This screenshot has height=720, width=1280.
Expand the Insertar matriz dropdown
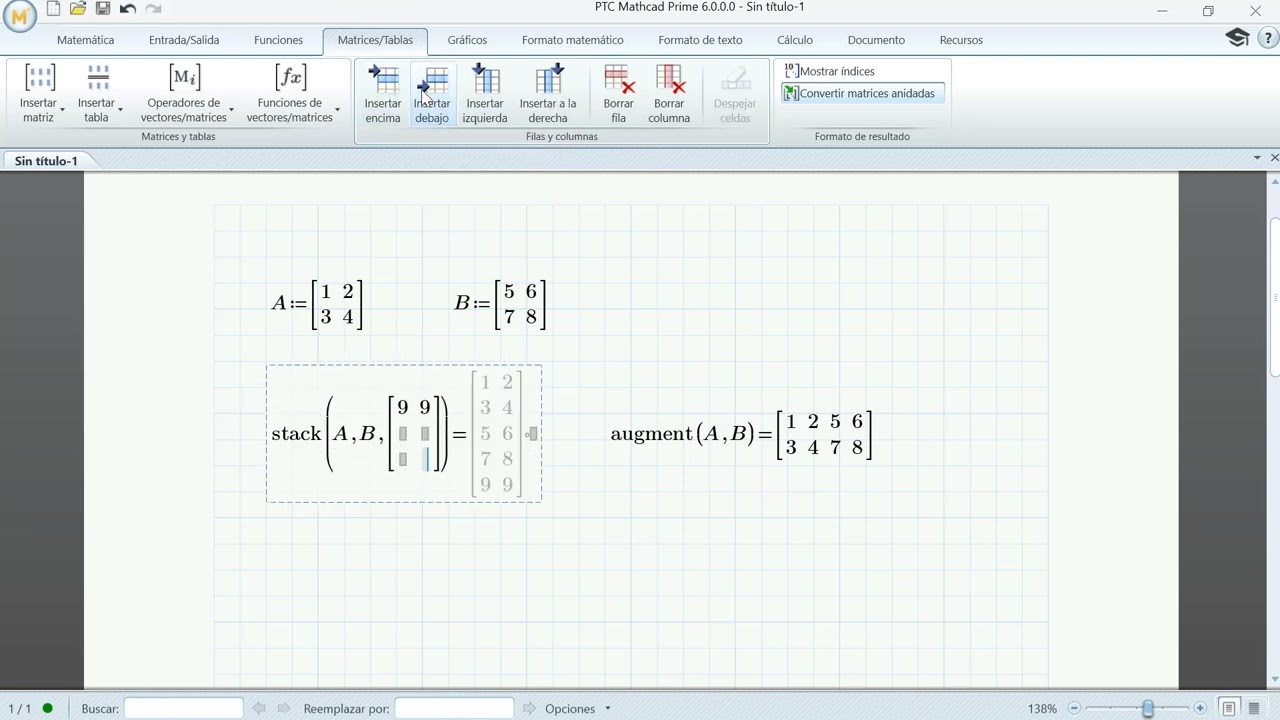(62, 109)
